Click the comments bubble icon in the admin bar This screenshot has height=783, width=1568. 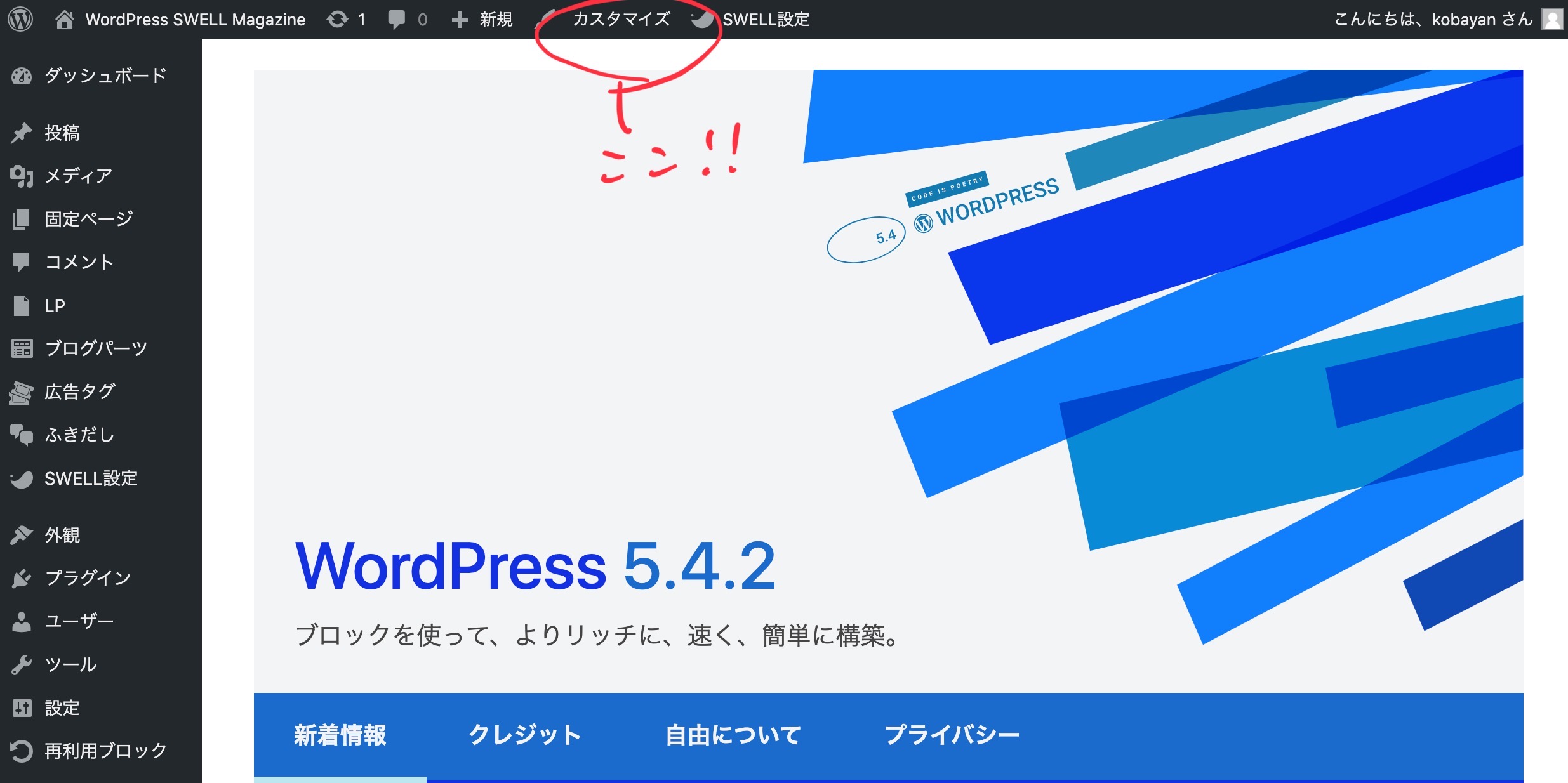[x=397, y=19]
